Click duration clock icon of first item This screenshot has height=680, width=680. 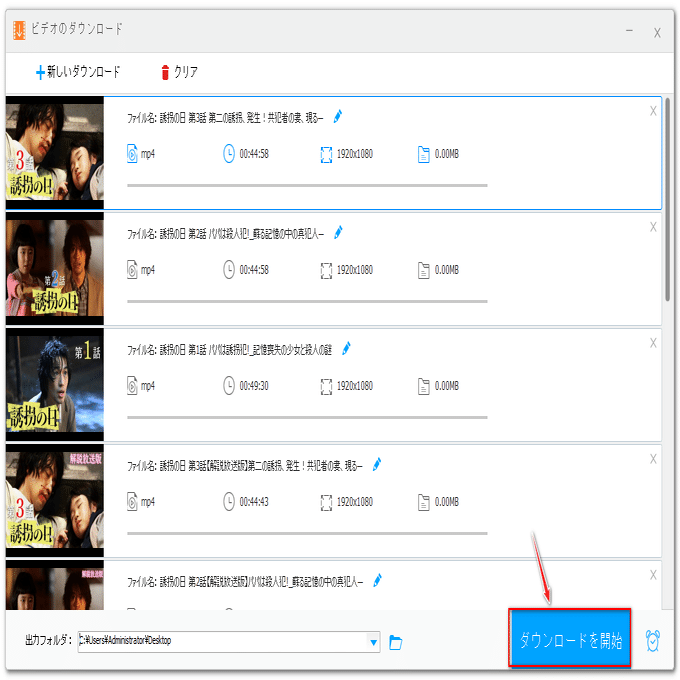[229, 154]
